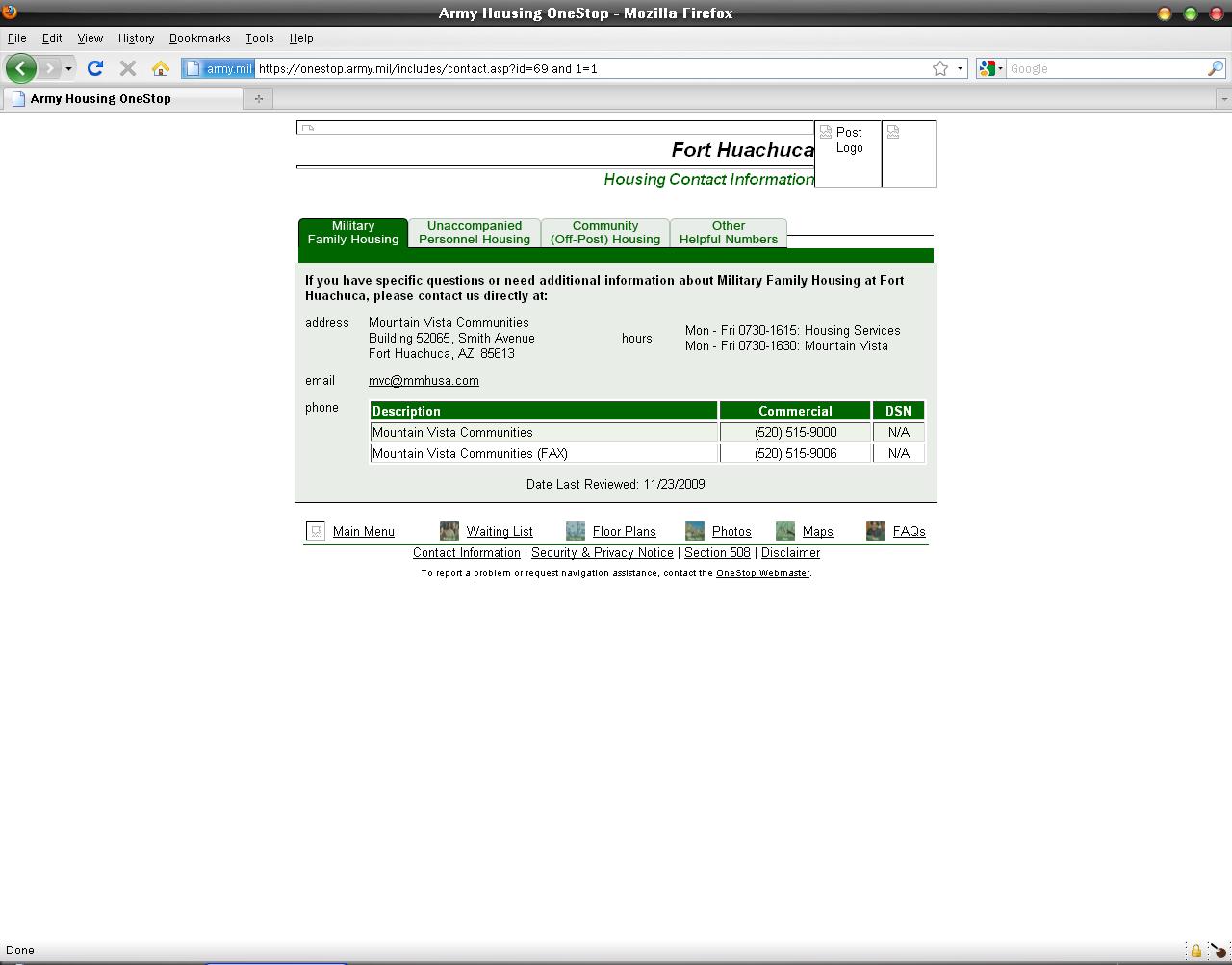
Task: Click the Commercial column header
Action: coord(795,411)
